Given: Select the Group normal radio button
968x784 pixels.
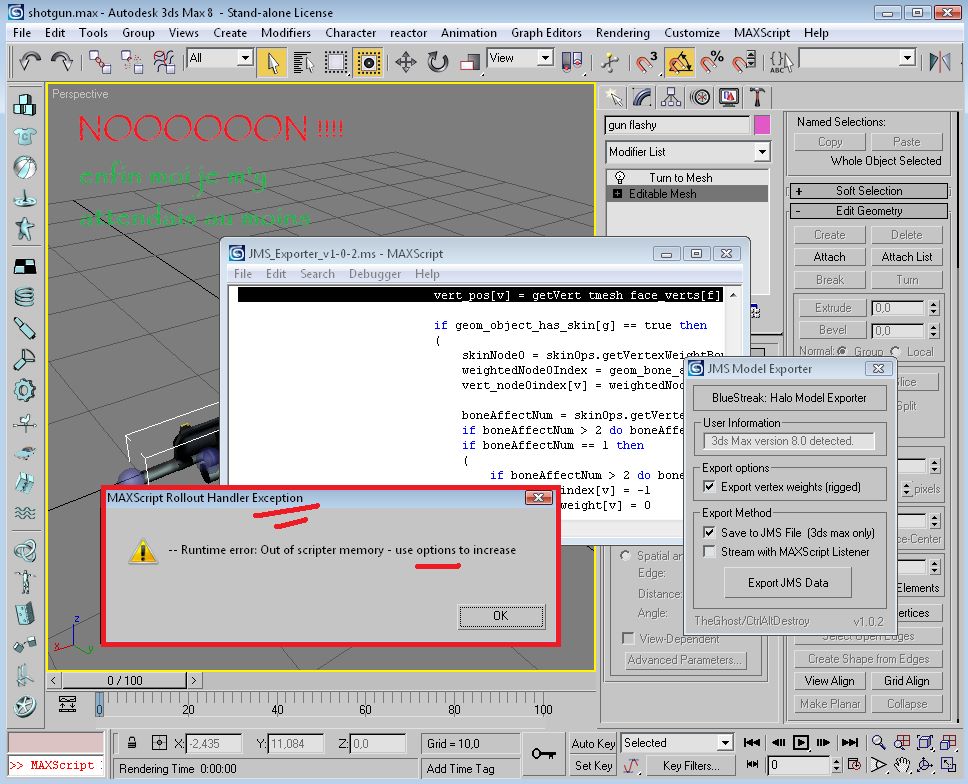Looking at the screenshot, I should click(x=842, y=351).
